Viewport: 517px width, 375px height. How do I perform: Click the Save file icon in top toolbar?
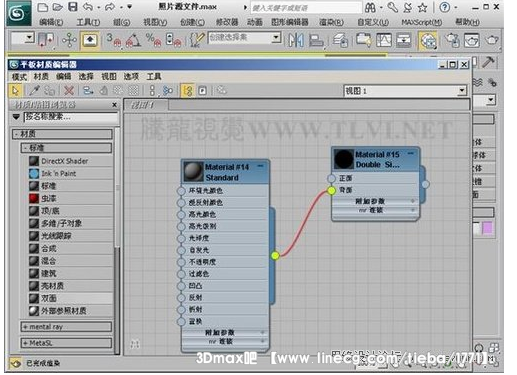[73, 7]
